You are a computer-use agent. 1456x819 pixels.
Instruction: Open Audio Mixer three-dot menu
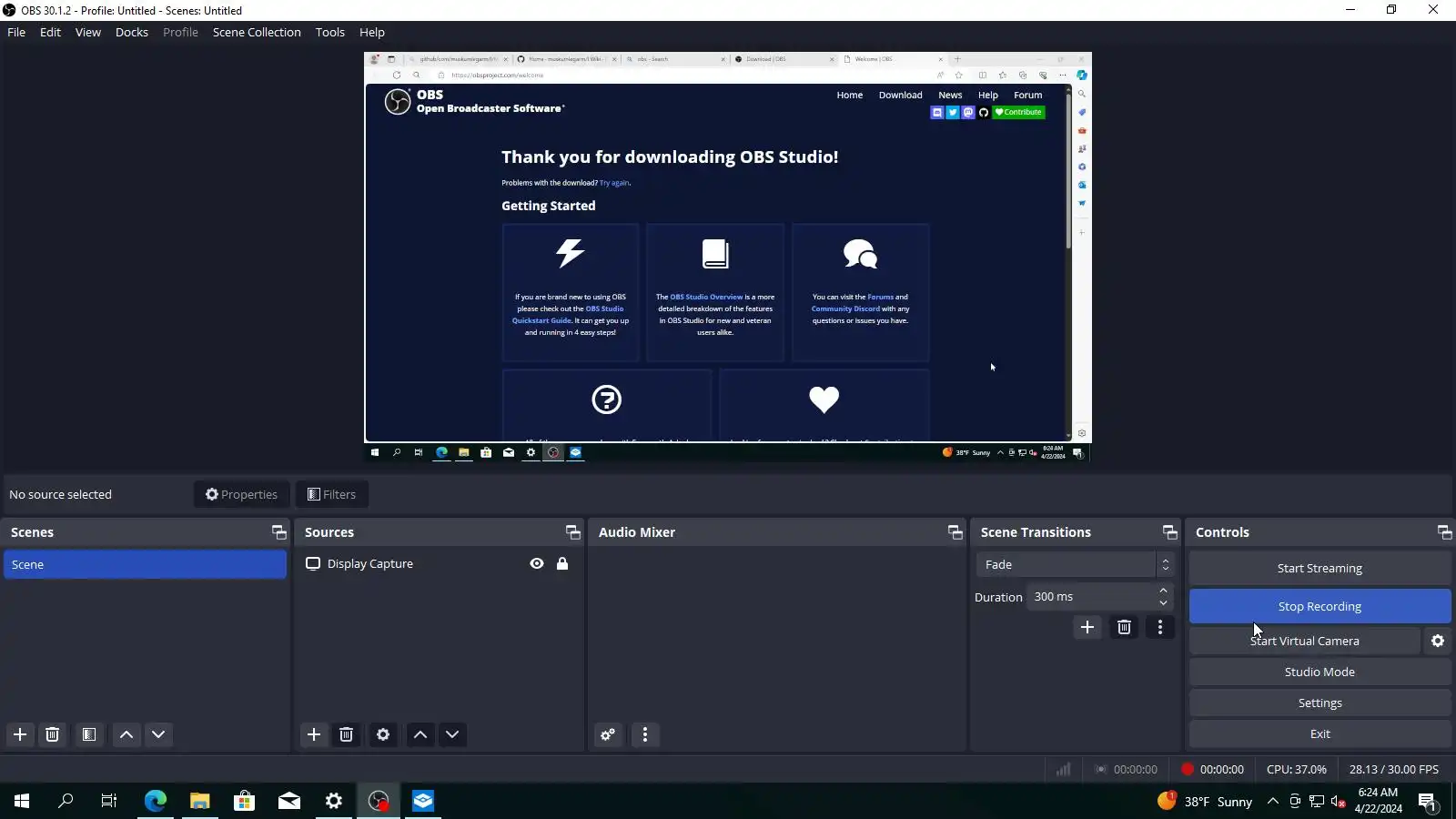pyautogui.click(x=645, y=734)
